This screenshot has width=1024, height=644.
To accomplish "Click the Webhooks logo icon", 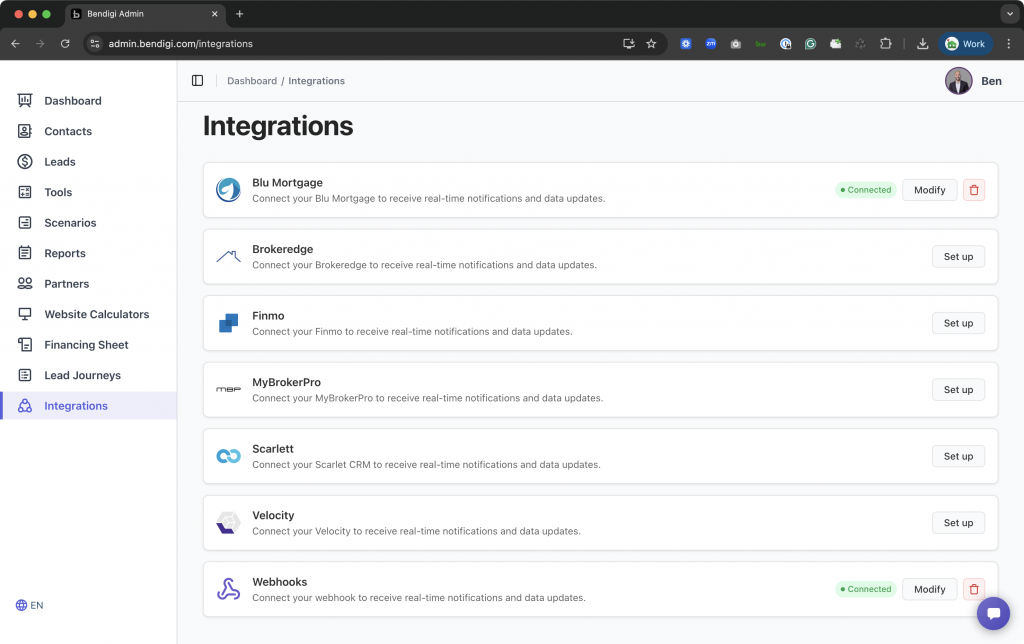I will click(228, 589).
